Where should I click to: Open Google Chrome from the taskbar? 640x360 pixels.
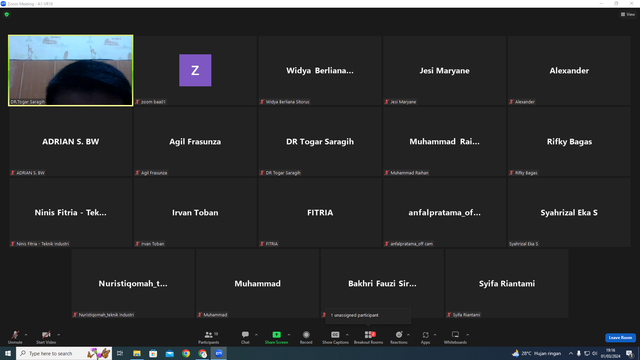coord(186,353)
